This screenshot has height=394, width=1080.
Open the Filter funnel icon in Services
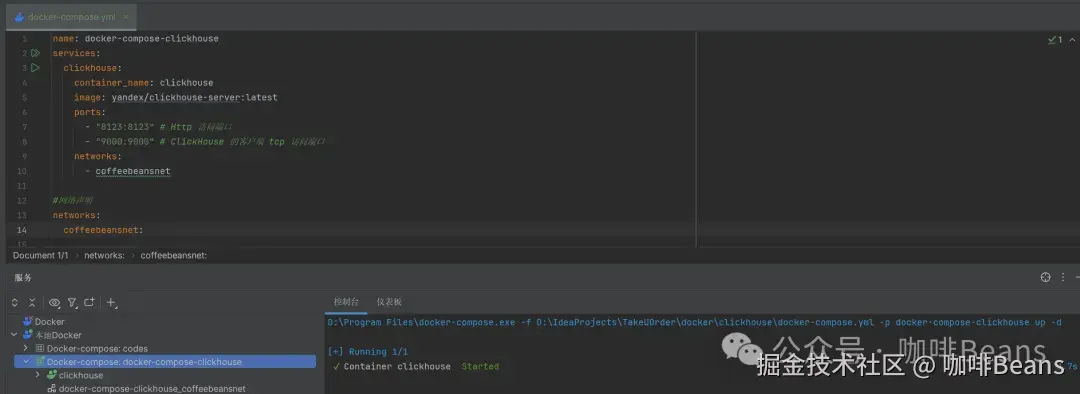[72, 302]
